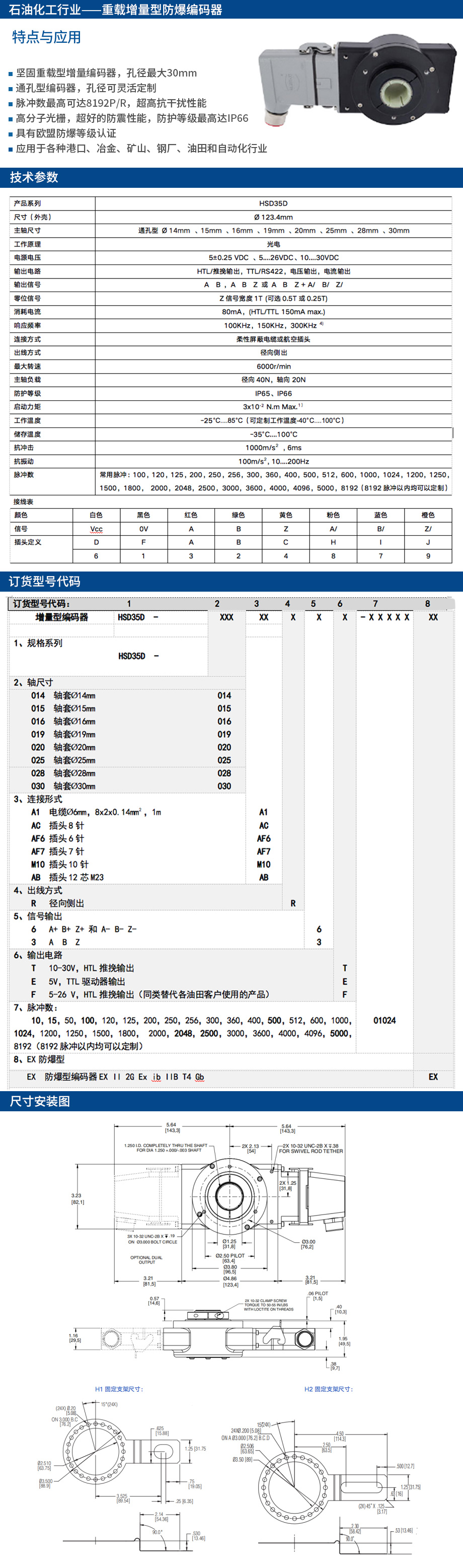
Task: Click the 防护等级 row label
Action: click(28, 393)
